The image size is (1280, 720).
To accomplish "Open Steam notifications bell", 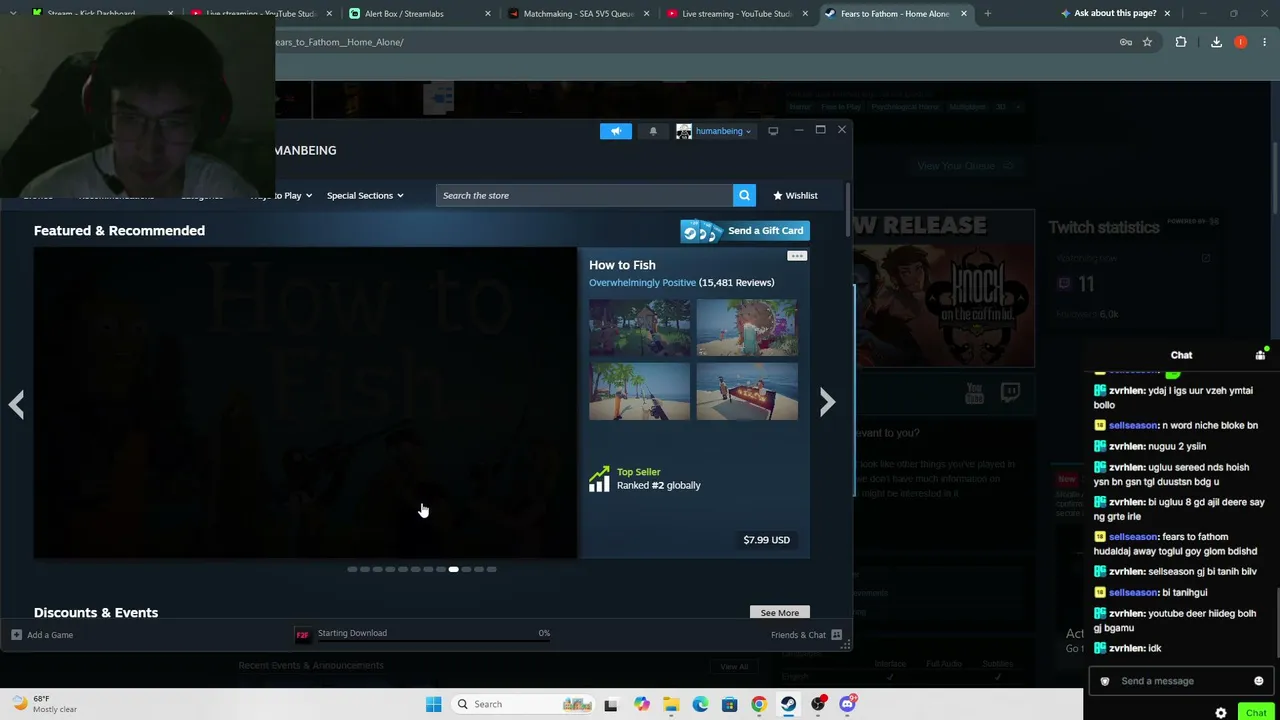I will [653, 131].
